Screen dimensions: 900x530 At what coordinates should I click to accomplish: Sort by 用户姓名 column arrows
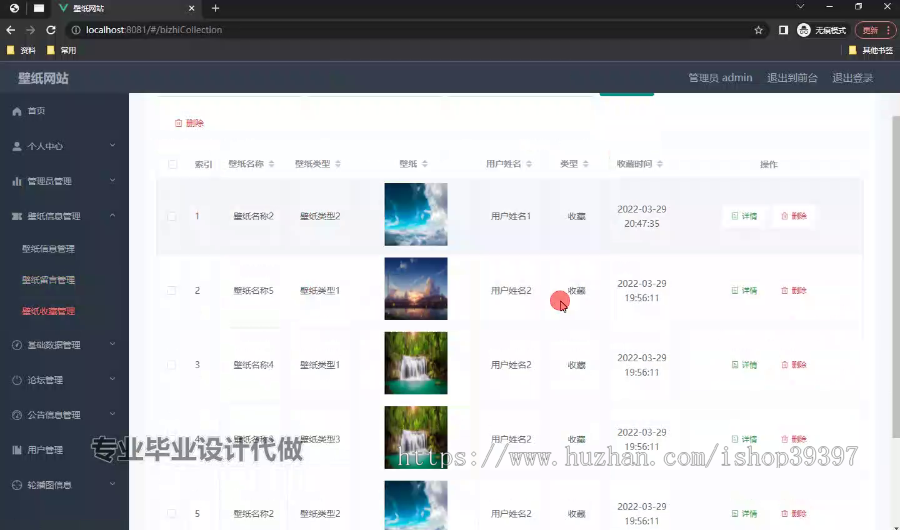529,164
